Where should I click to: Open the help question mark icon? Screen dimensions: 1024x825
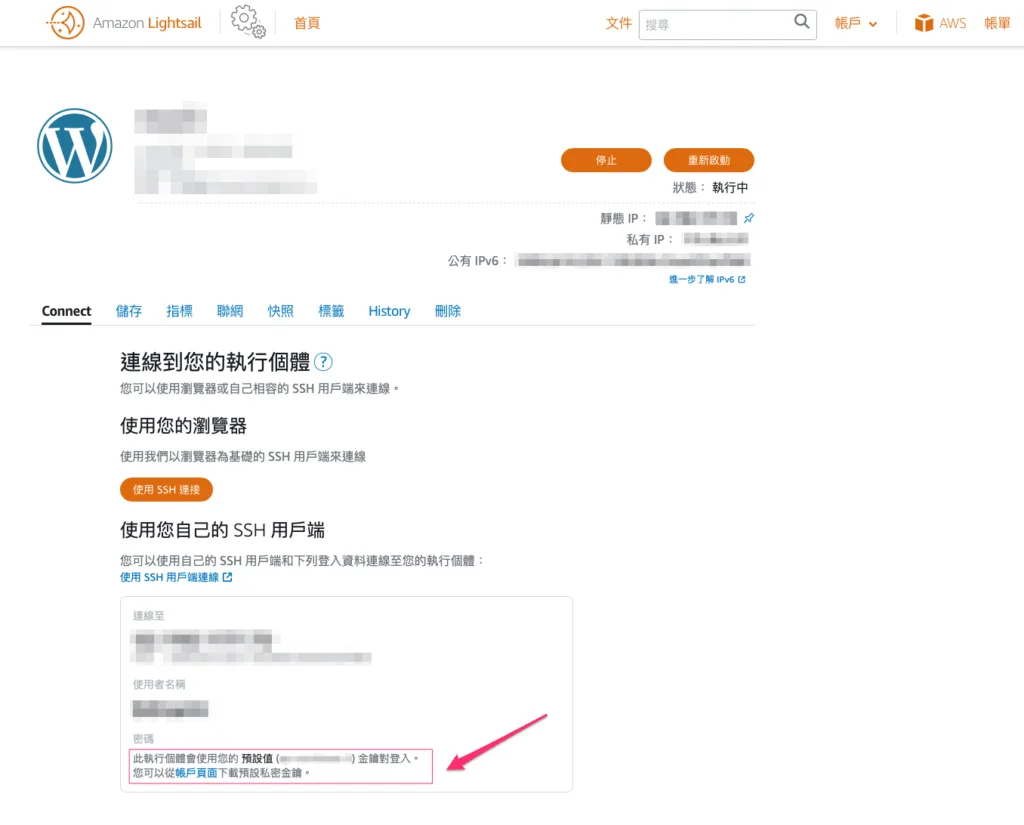point(323,362)
